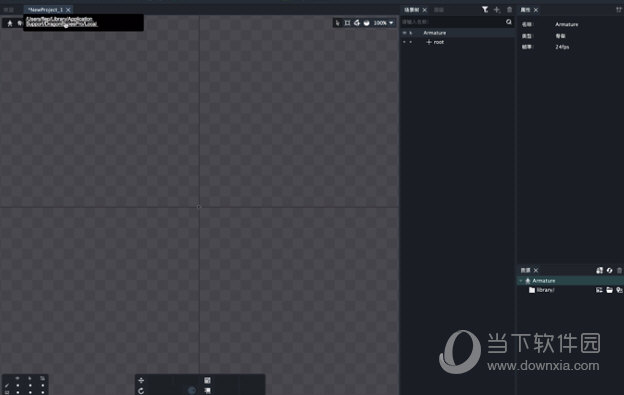
Task: Close the scene tree panel
Action: [x=425, y=10]
